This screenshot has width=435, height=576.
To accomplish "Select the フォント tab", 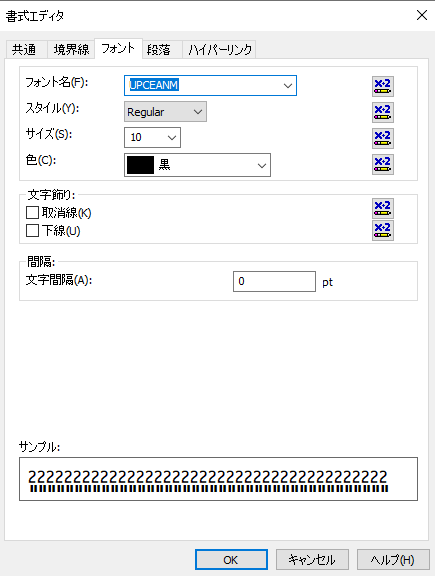I will click(118, 48).
